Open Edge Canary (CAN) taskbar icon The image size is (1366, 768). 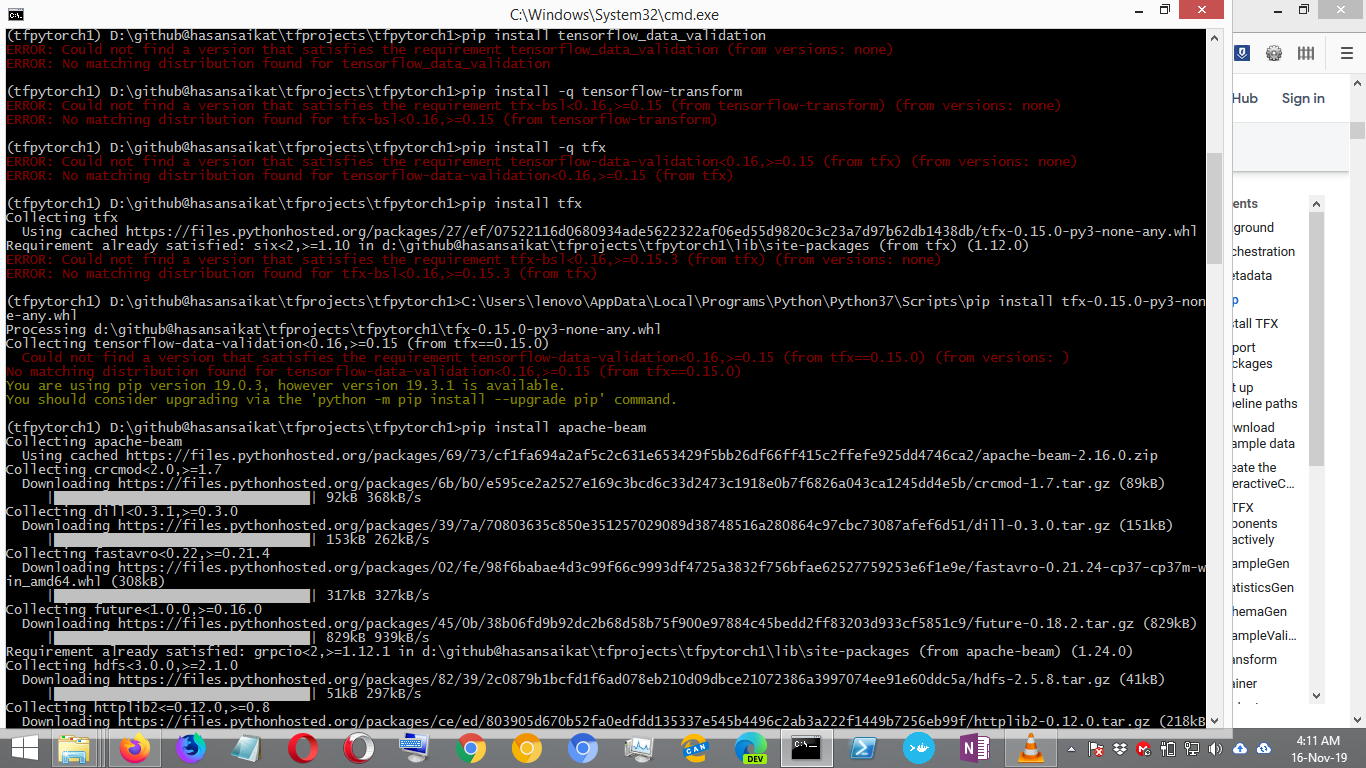(695, 749)
